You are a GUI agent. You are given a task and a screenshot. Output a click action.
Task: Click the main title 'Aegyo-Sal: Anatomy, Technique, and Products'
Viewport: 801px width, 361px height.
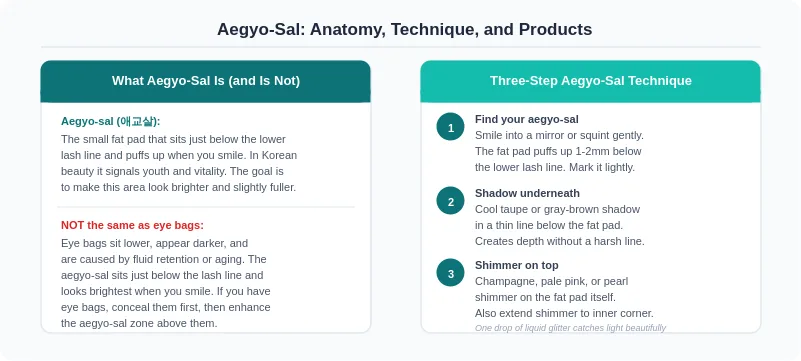(x=404, y=29)
